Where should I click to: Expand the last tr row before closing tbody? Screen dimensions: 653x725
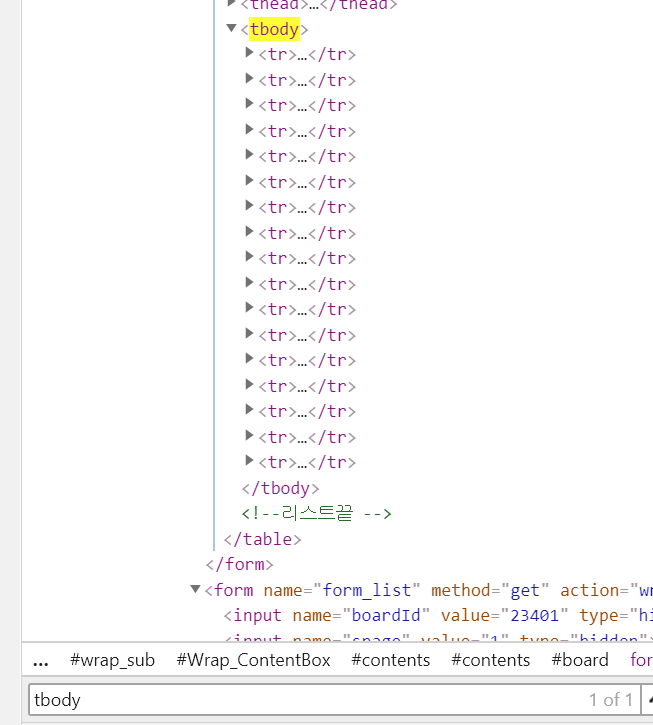[250, 461]
